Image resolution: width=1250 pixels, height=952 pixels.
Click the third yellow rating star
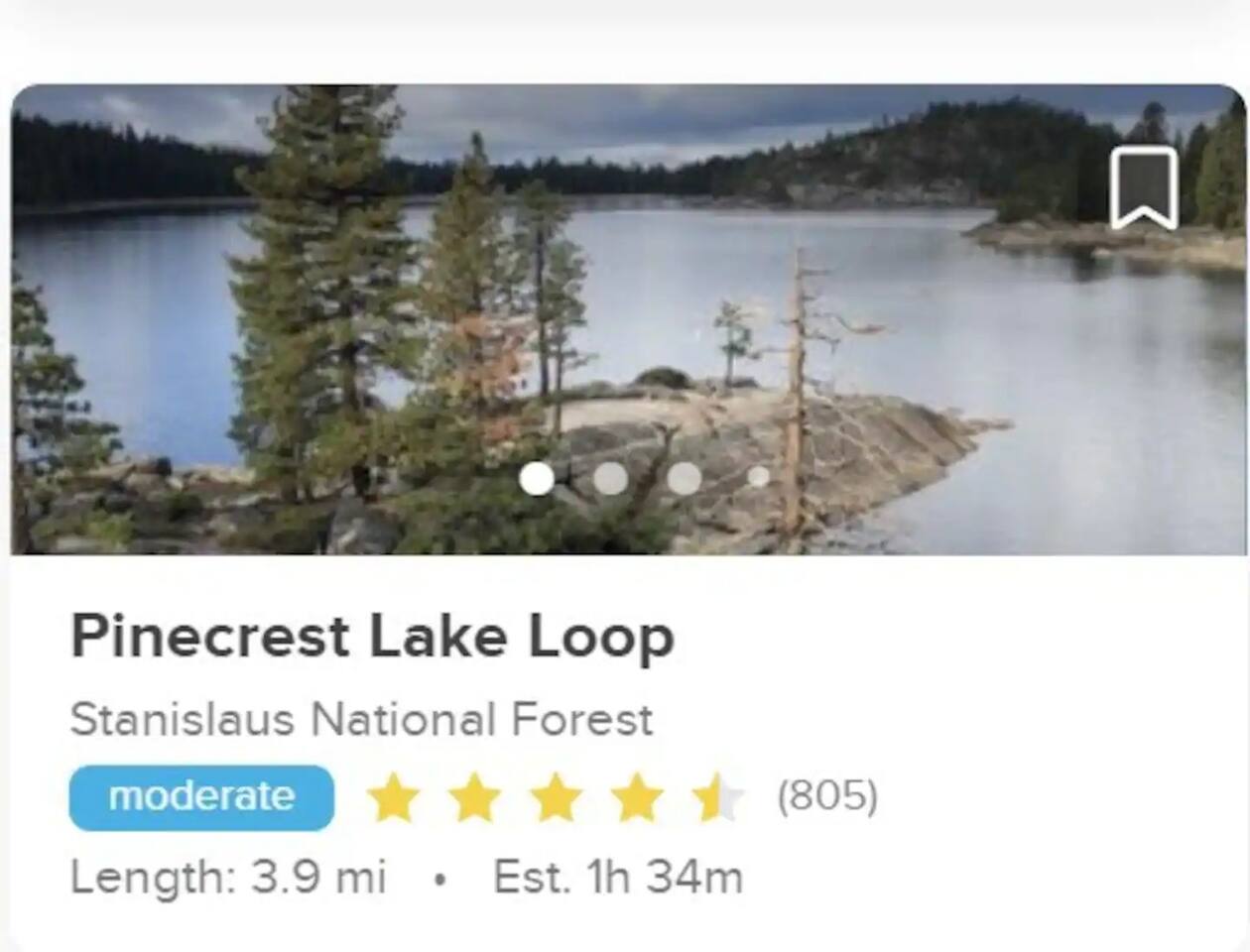(x=557, y=798)
